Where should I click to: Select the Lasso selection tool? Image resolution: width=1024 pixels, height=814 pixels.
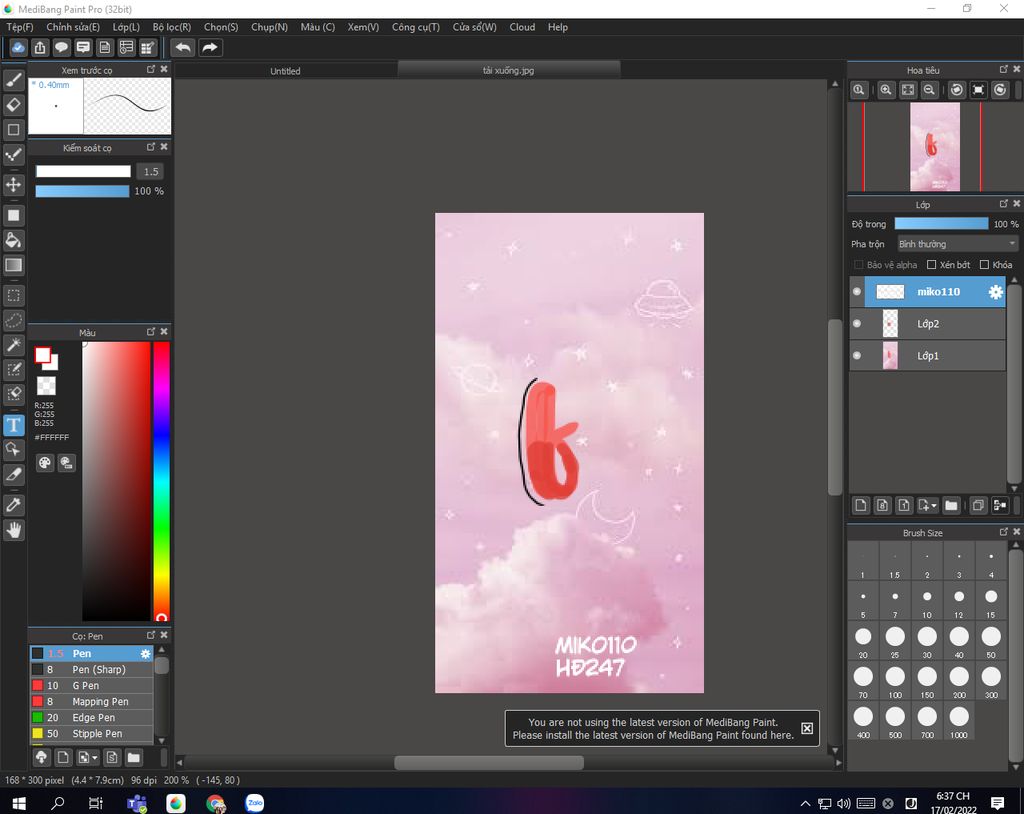click(x=14, y=320)
